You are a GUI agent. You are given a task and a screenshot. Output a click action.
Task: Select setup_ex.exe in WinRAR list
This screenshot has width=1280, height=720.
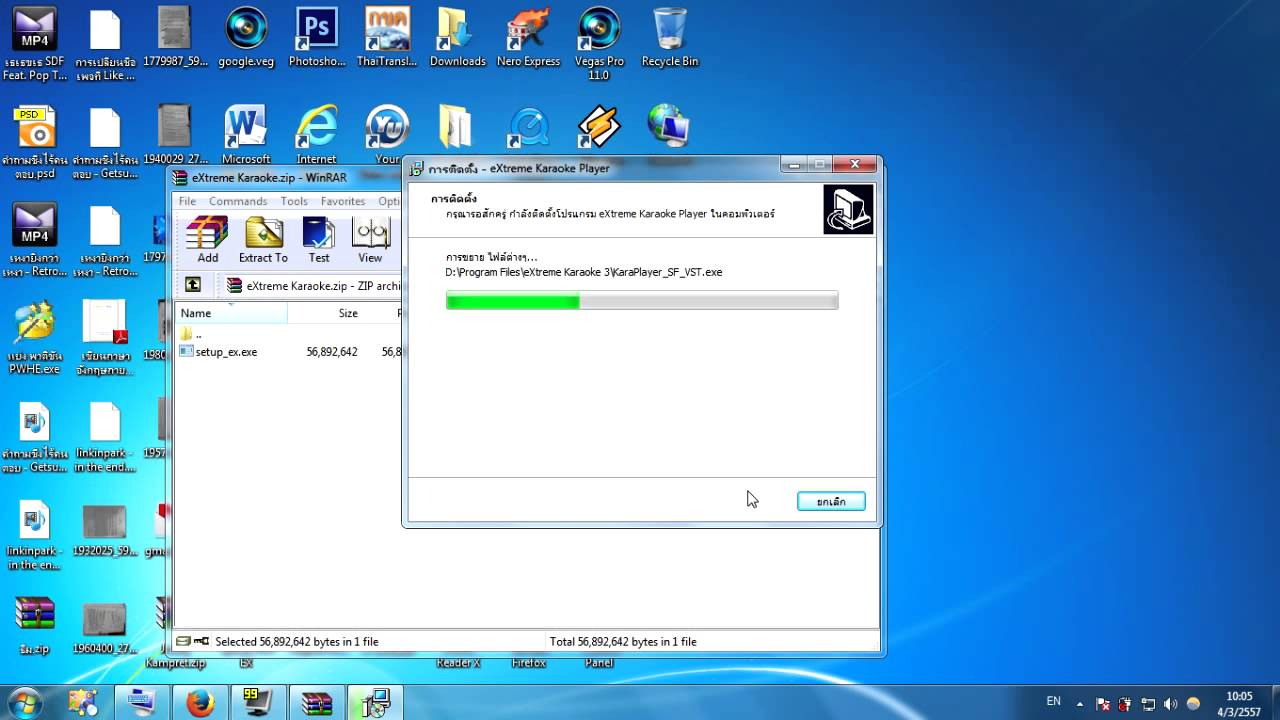(x=218, y=352)
